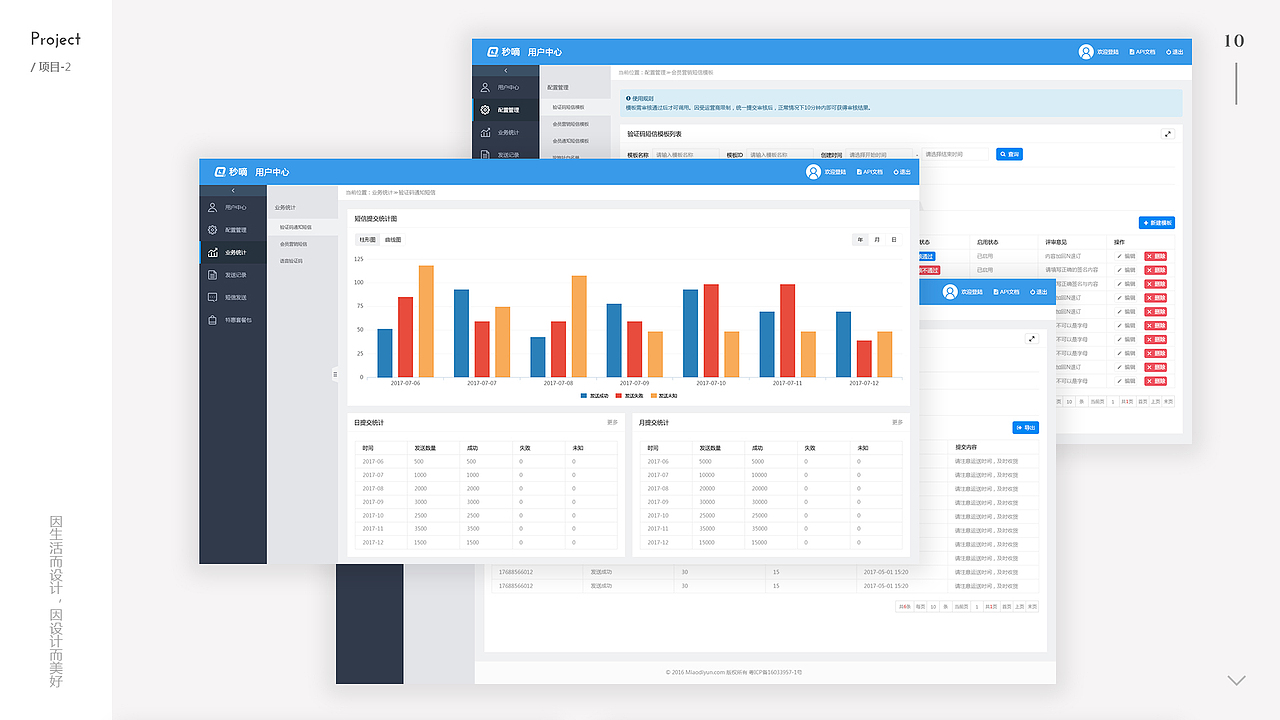
Task: Click the 秒嘀 logo in the front window
Action: pyautogui.click(x=231, y=172)
